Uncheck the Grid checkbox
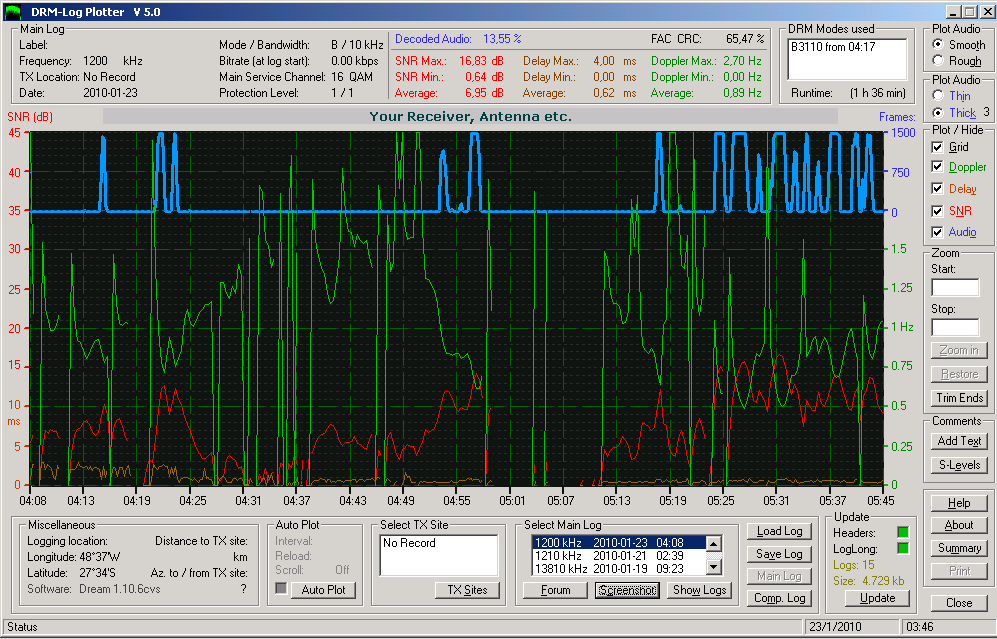This screenshot has width=997, height=639. [937, 148]
